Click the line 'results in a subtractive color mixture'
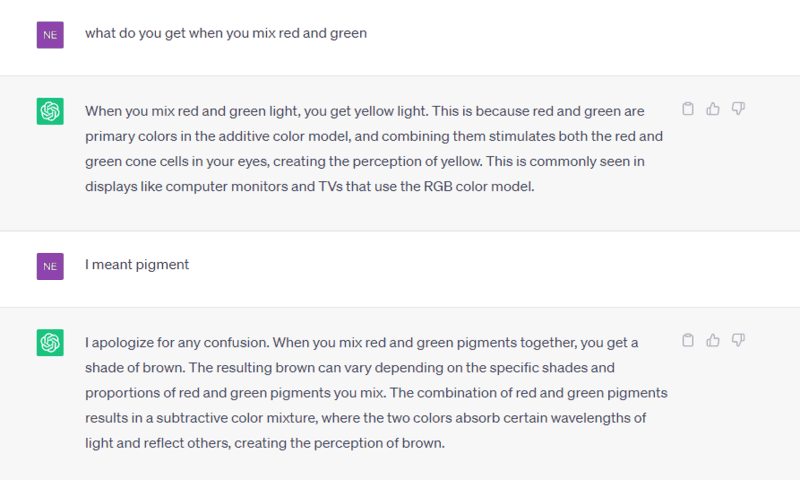The image size is (800, 480). coord(365,418)
